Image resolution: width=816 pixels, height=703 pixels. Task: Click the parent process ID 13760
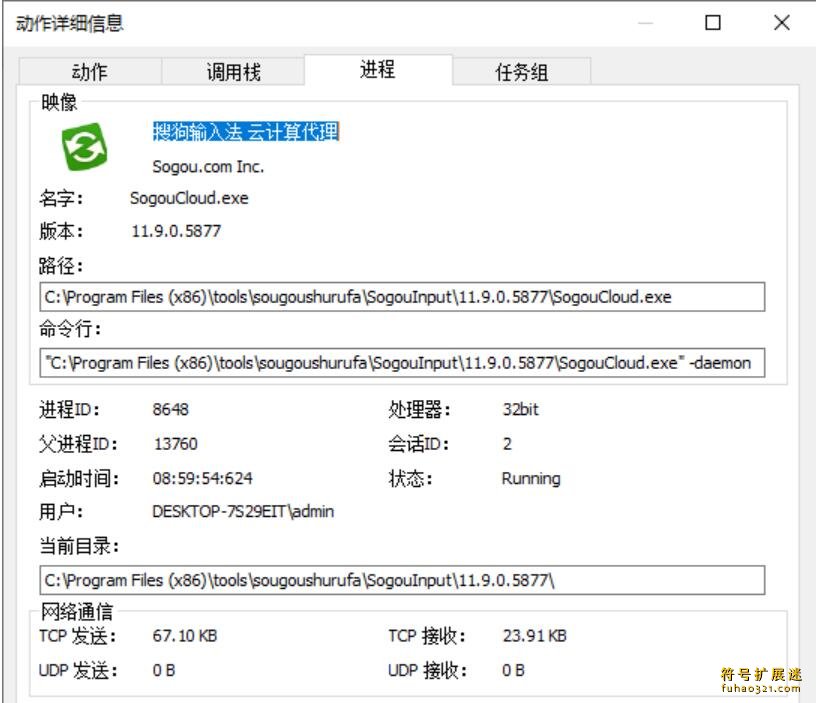point(176,444)
